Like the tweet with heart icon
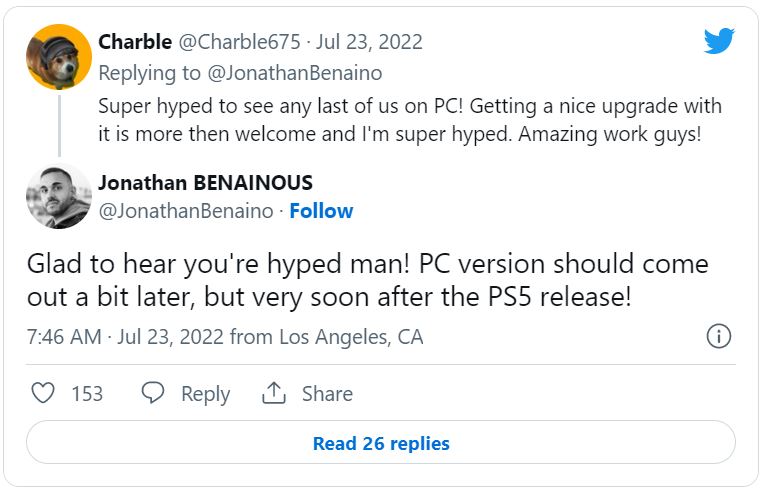Image resolution: width=761 pixels, height=490 pixels. pyautogui.click(x=43, y=392)
